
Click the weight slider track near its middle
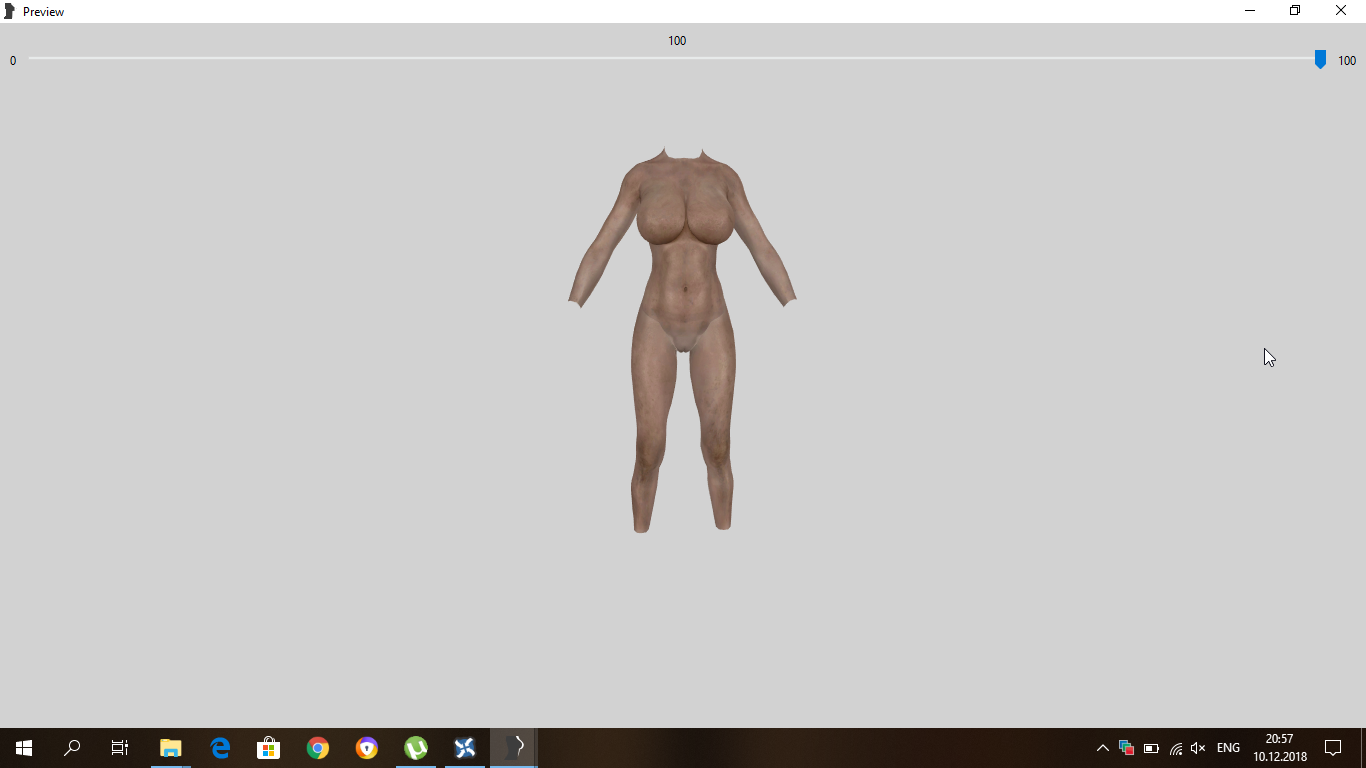(675, 58)
